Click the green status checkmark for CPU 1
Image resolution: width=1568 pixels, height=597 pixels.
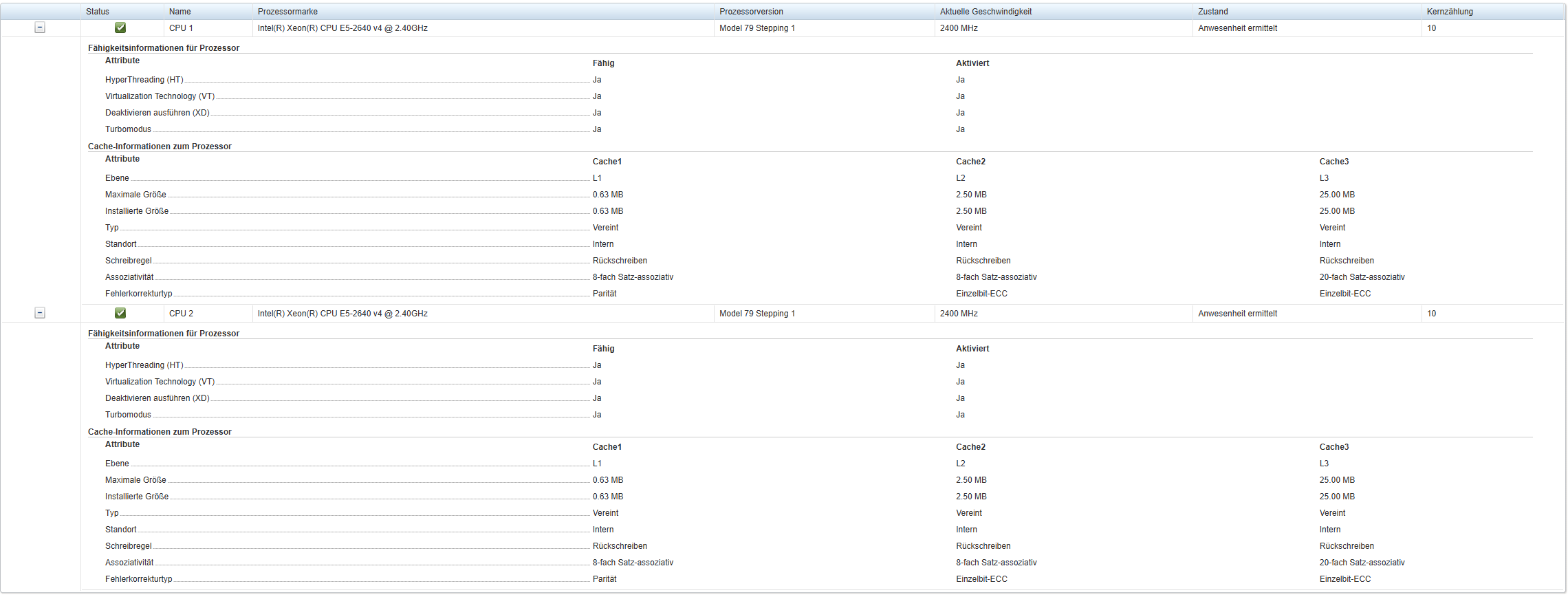pyautogui.click(x=120, y=28)
